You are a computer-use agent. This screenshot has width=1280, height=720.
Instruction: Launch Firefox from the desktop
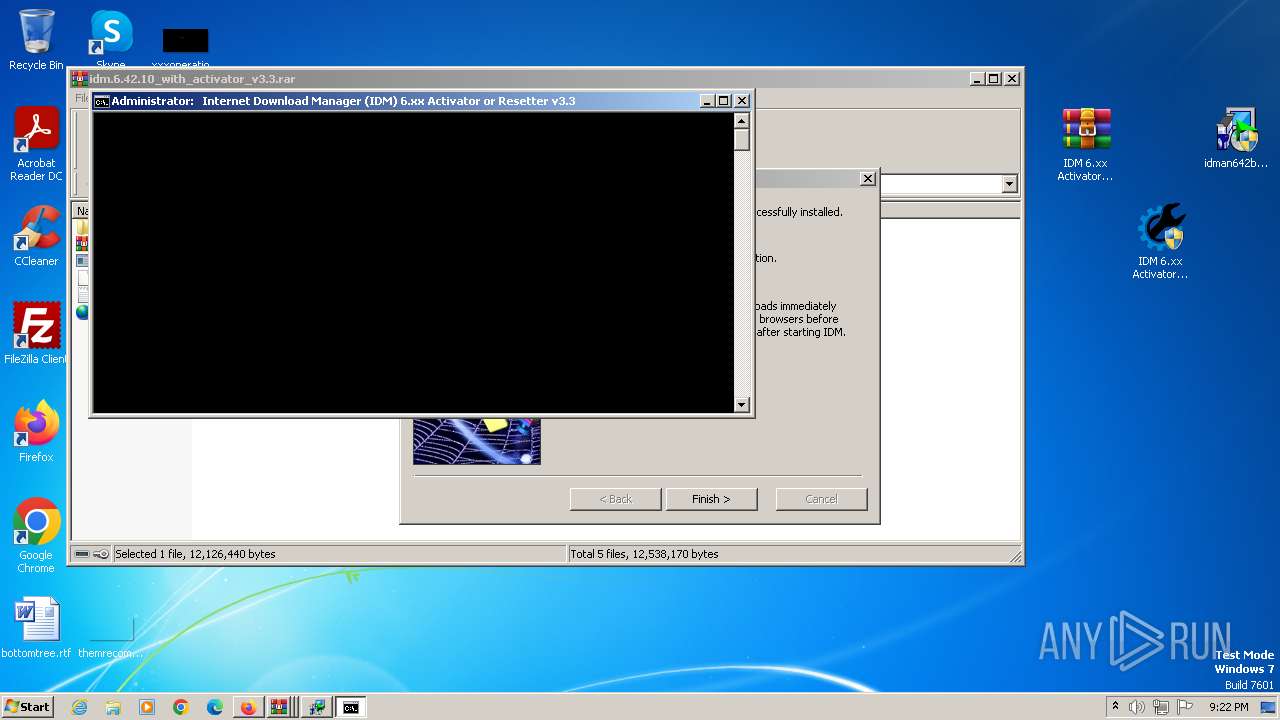point(37,432)
